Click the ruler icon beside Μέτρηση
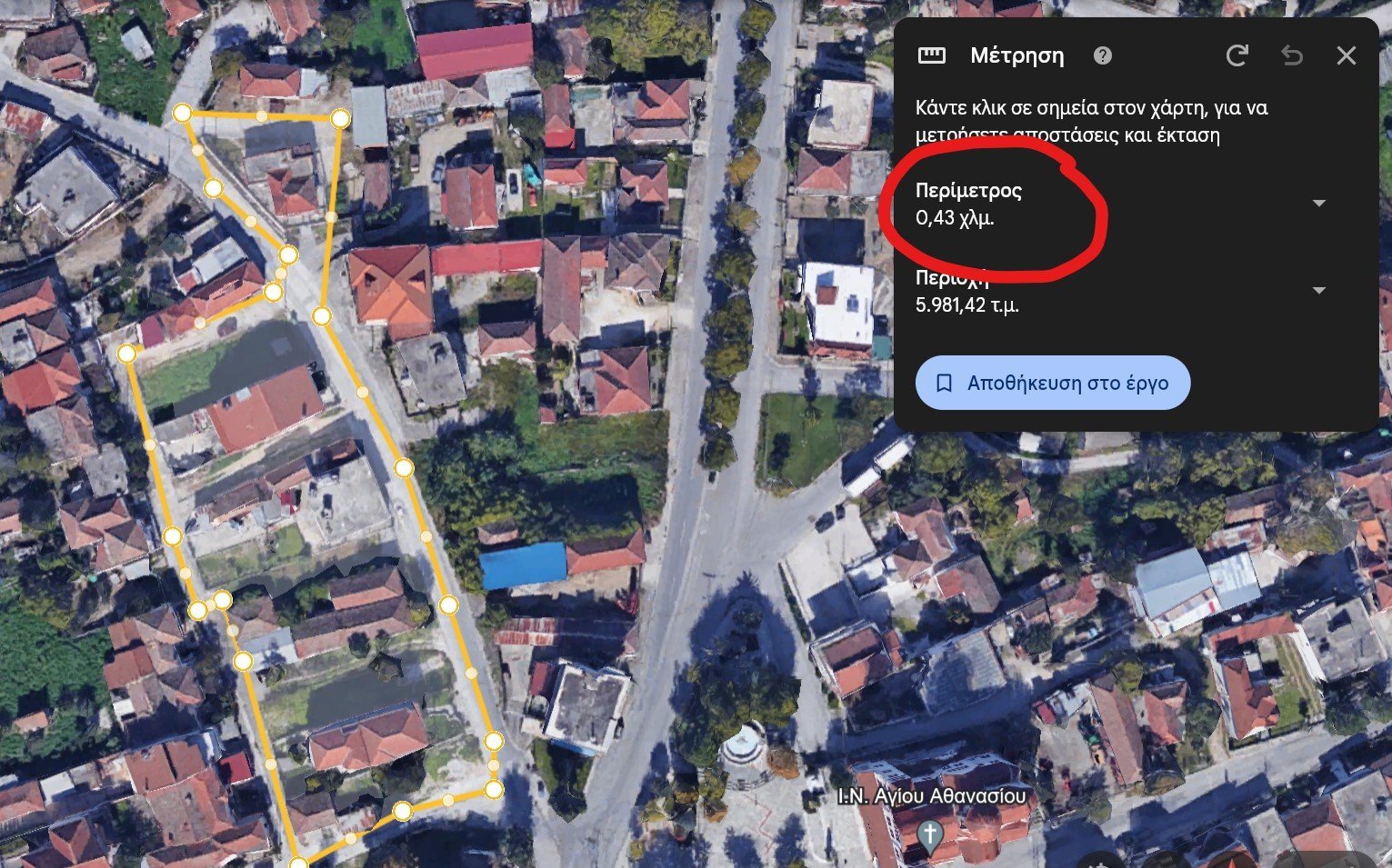 click(x=932, y=55)
